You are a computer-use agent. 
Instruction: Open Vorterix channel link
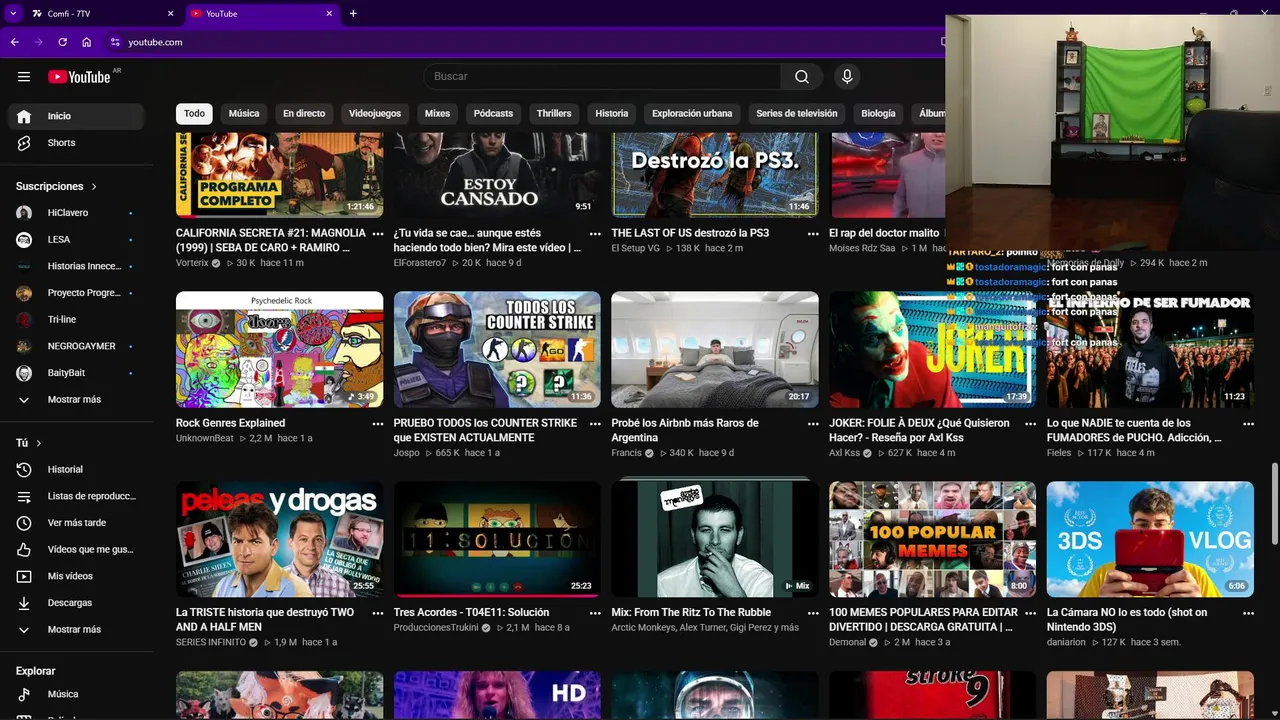(x=192, y=263)
